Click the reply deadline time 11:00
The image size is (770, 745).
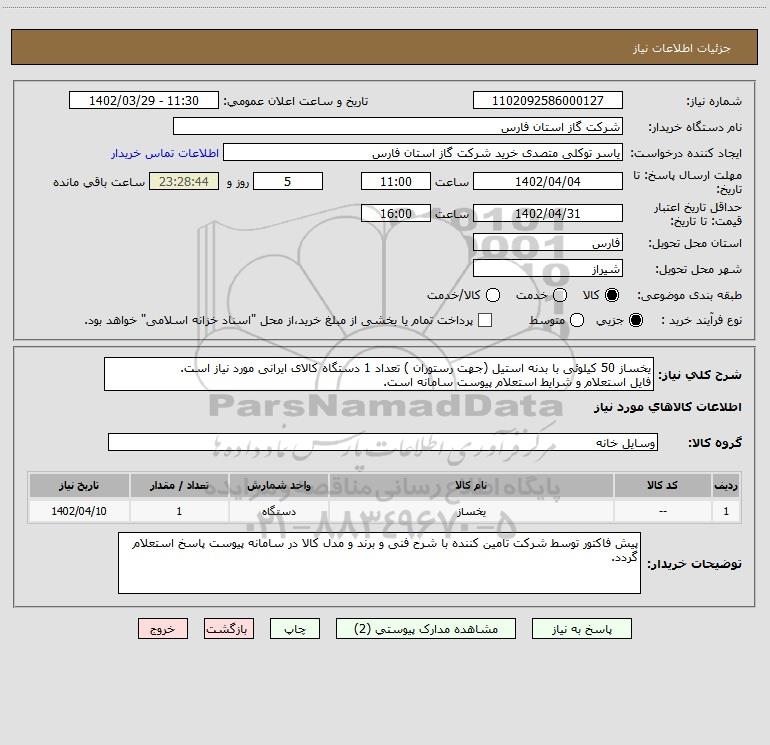point(396,182)
